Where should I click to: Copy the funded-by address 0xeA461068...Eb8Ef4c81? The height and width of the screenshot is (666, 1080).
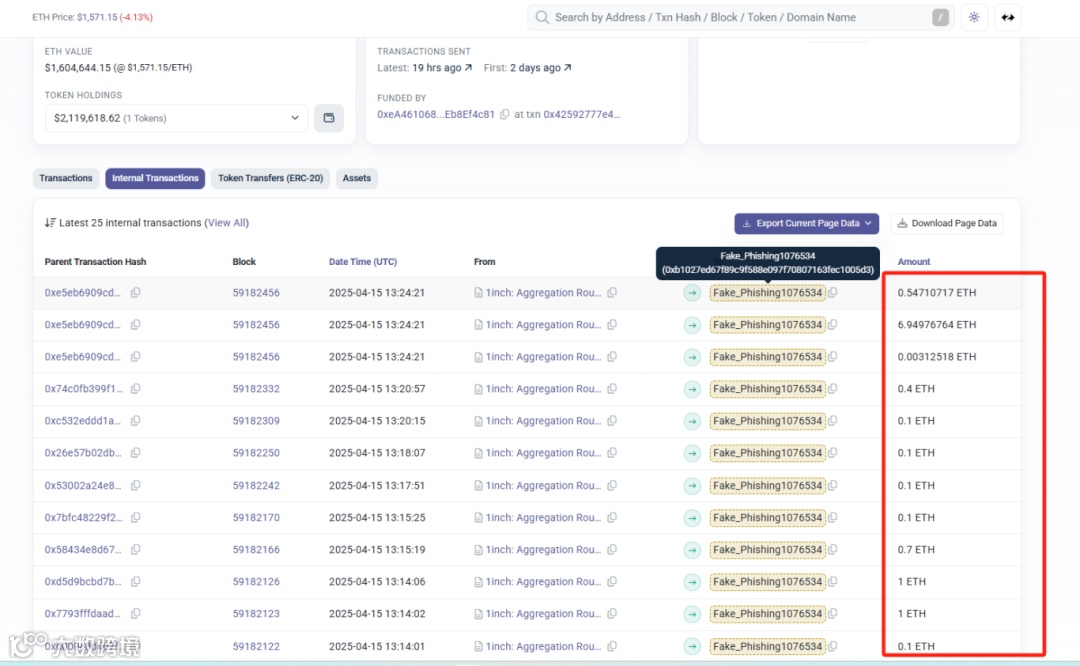[505, 114]
